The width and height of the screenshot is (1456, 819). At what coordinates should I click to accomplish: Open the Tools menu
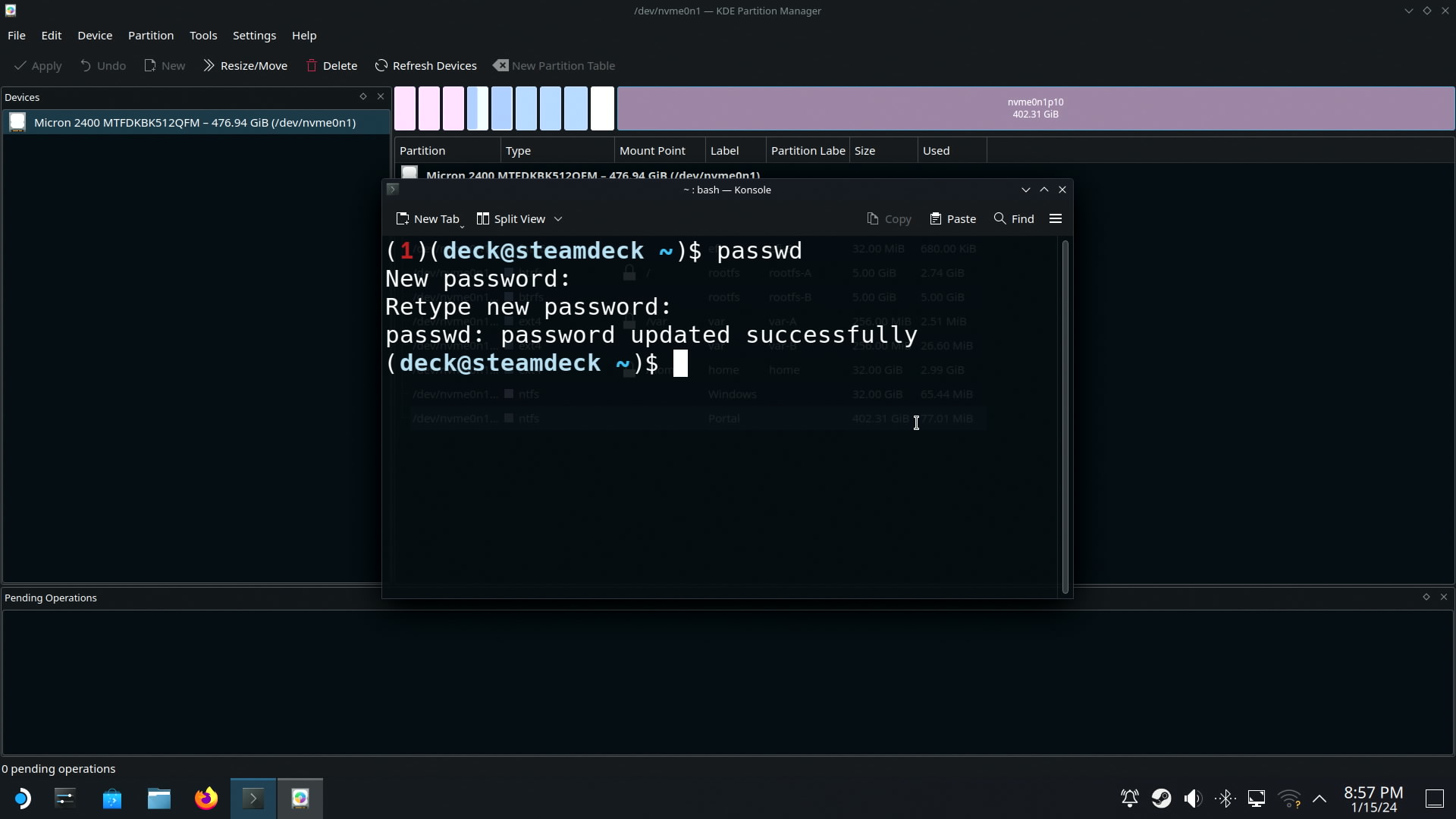click(202, 36)
